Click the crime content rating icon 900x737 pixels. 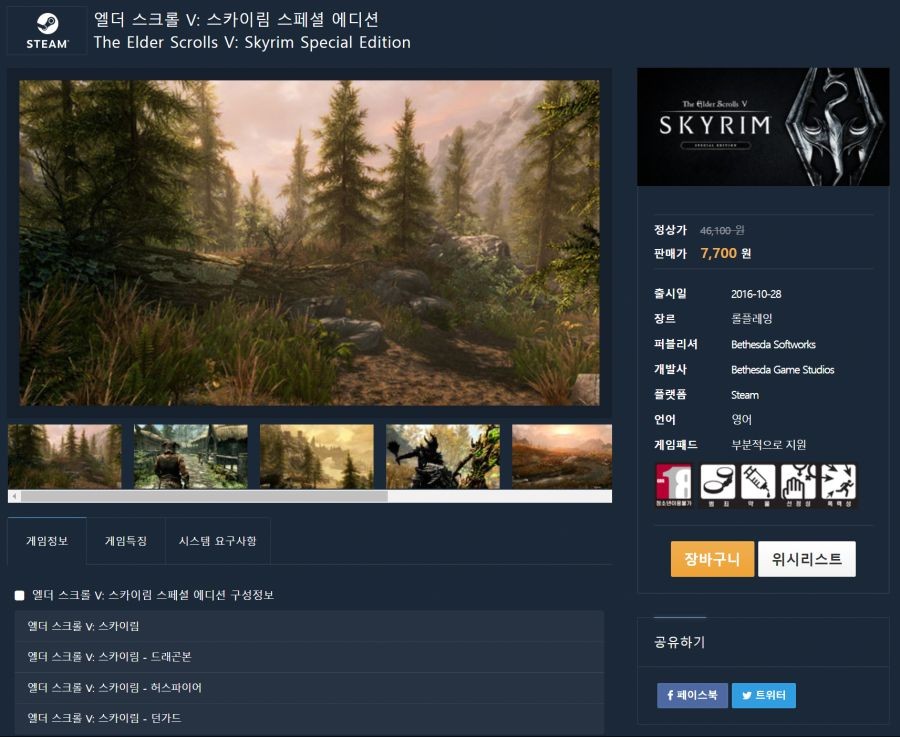(717, 486)
